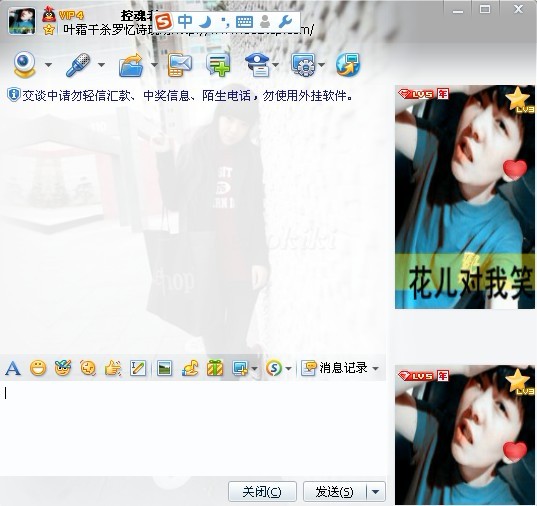The width and height of the screenshot is (537, 506).
Task: Toggle half/full width moon icon
Action: tap(205, 22)
